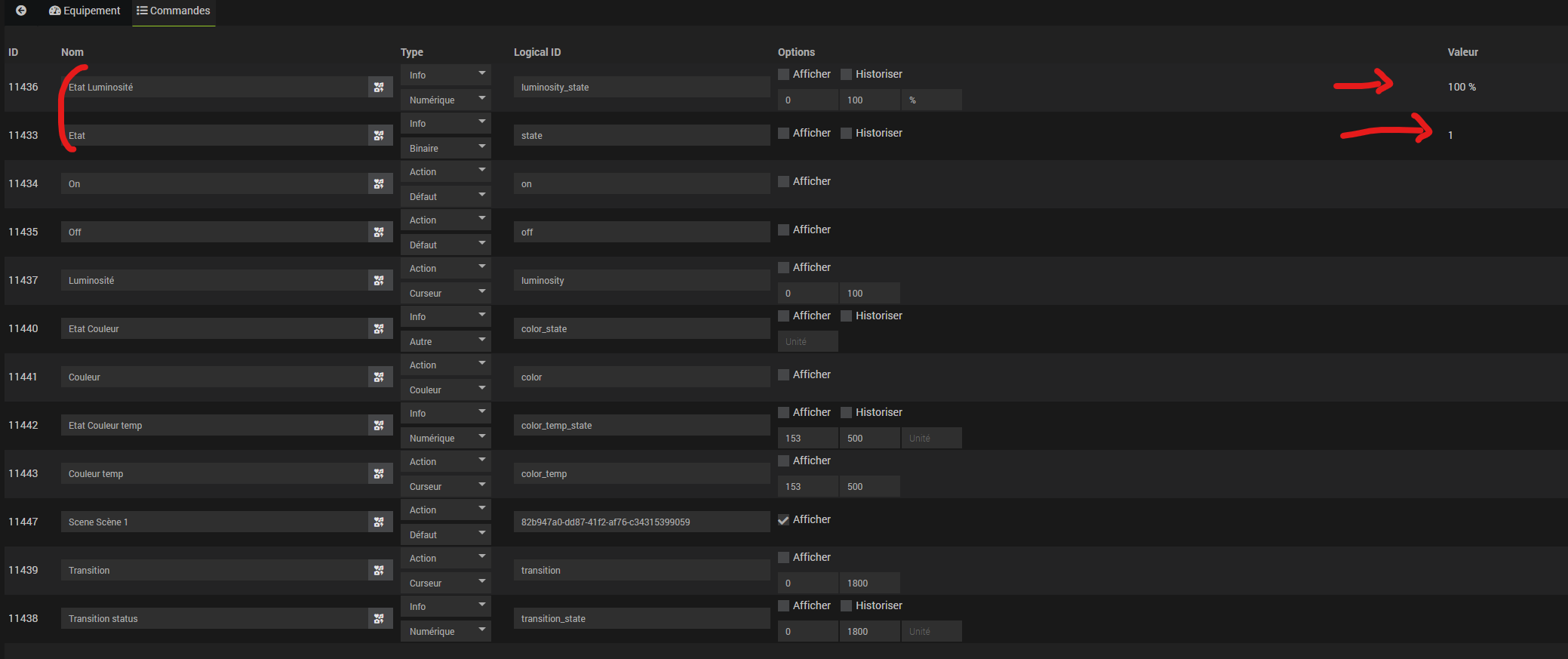Enable Historiser for Etat Luminosité
Image resolution: width=1568 pixels, height=659 pixels.
(x=847, y=75)
